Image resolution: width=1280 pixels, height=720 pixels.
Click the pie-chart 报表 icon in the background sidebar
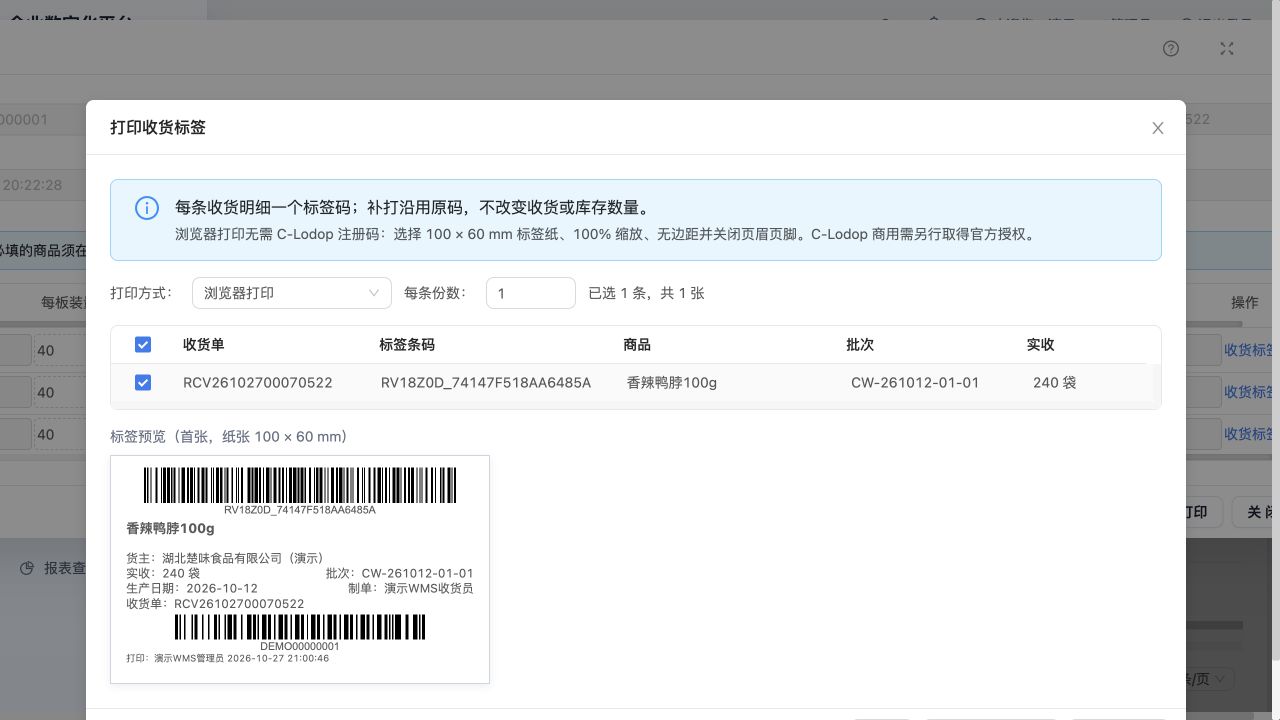pyautogui.click(x=28, y=568)
